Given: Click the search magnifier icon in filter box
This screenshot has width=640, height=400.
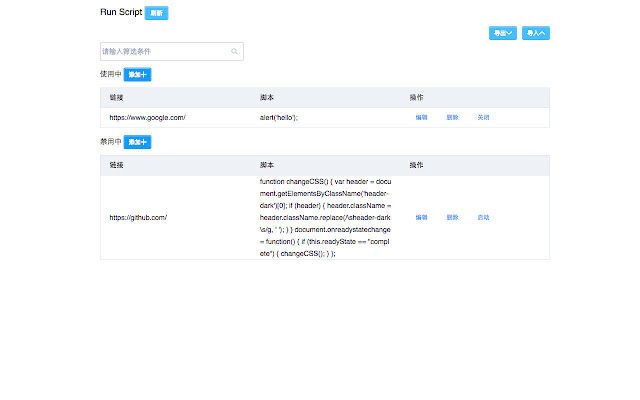Looking at the screenshot, I should 234,51.
